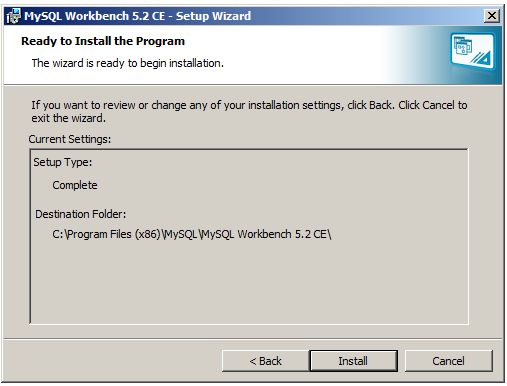Image resolution: width=507 pixels, height=386 pixels.
Task: Close the Setup Wizard with the X button
Action: coord(492,16)
